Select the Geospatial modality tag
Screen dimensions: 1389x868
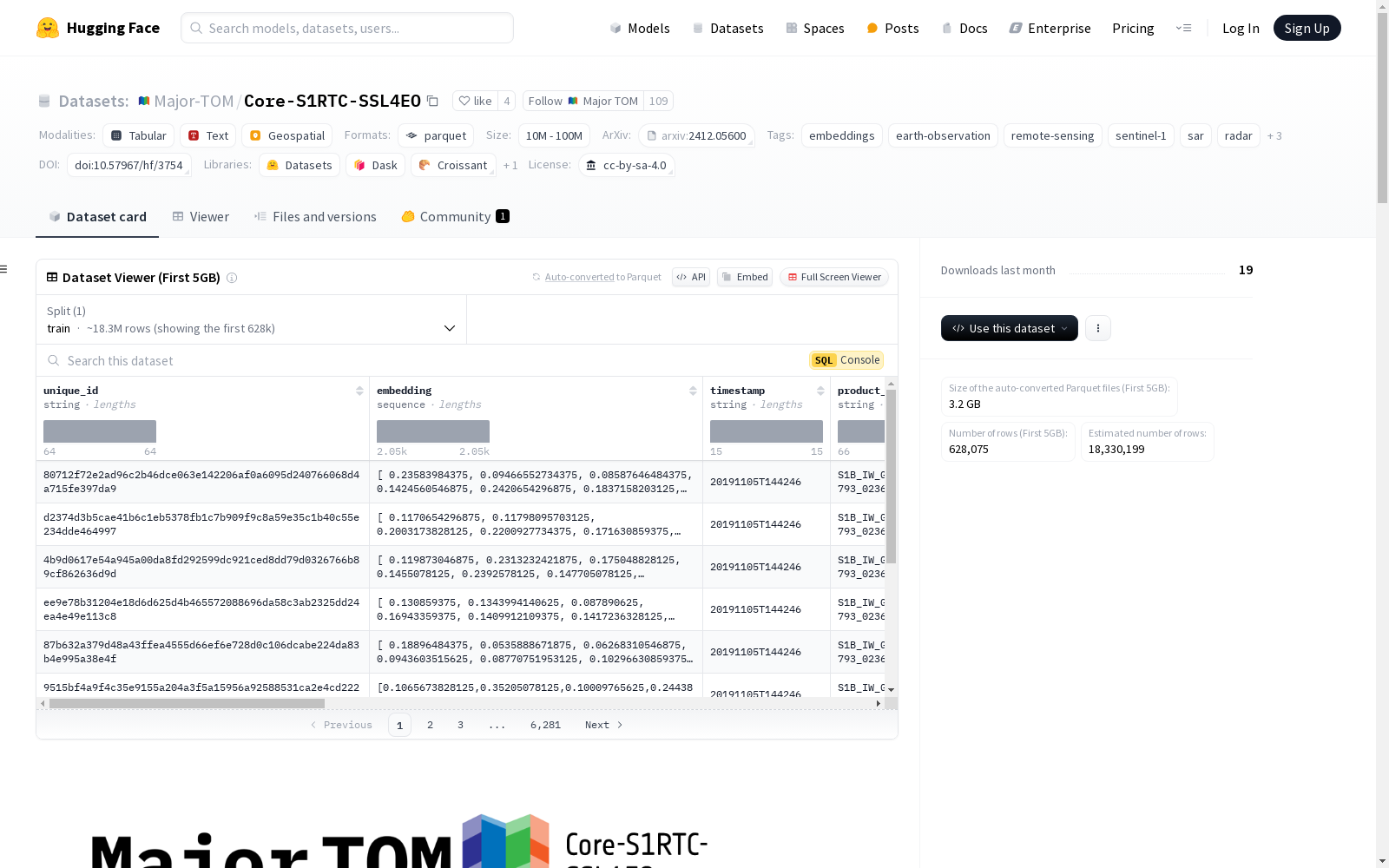pos(287,135)
